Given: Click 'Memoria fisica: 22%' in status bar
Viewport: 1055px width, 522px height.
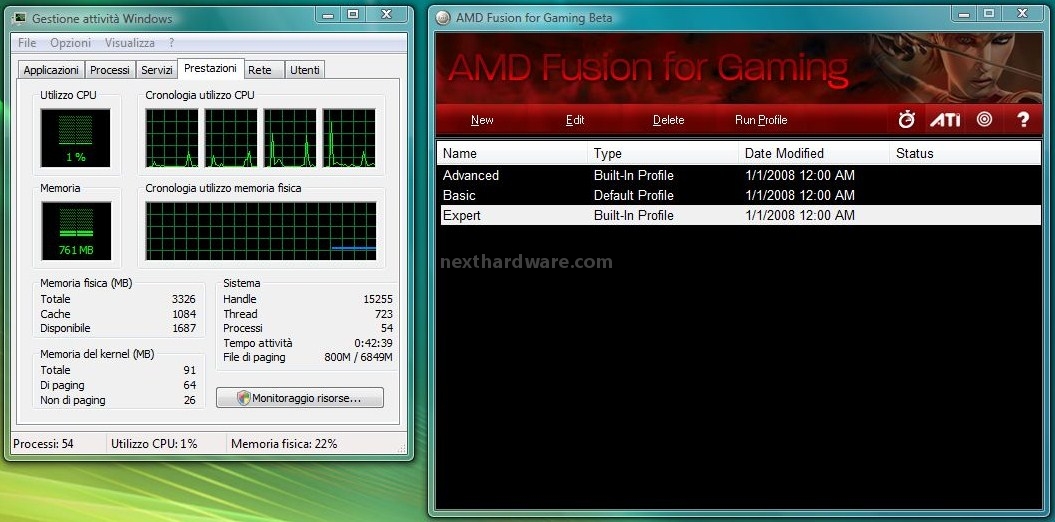Looking at the screenshot, I should 284,443.
